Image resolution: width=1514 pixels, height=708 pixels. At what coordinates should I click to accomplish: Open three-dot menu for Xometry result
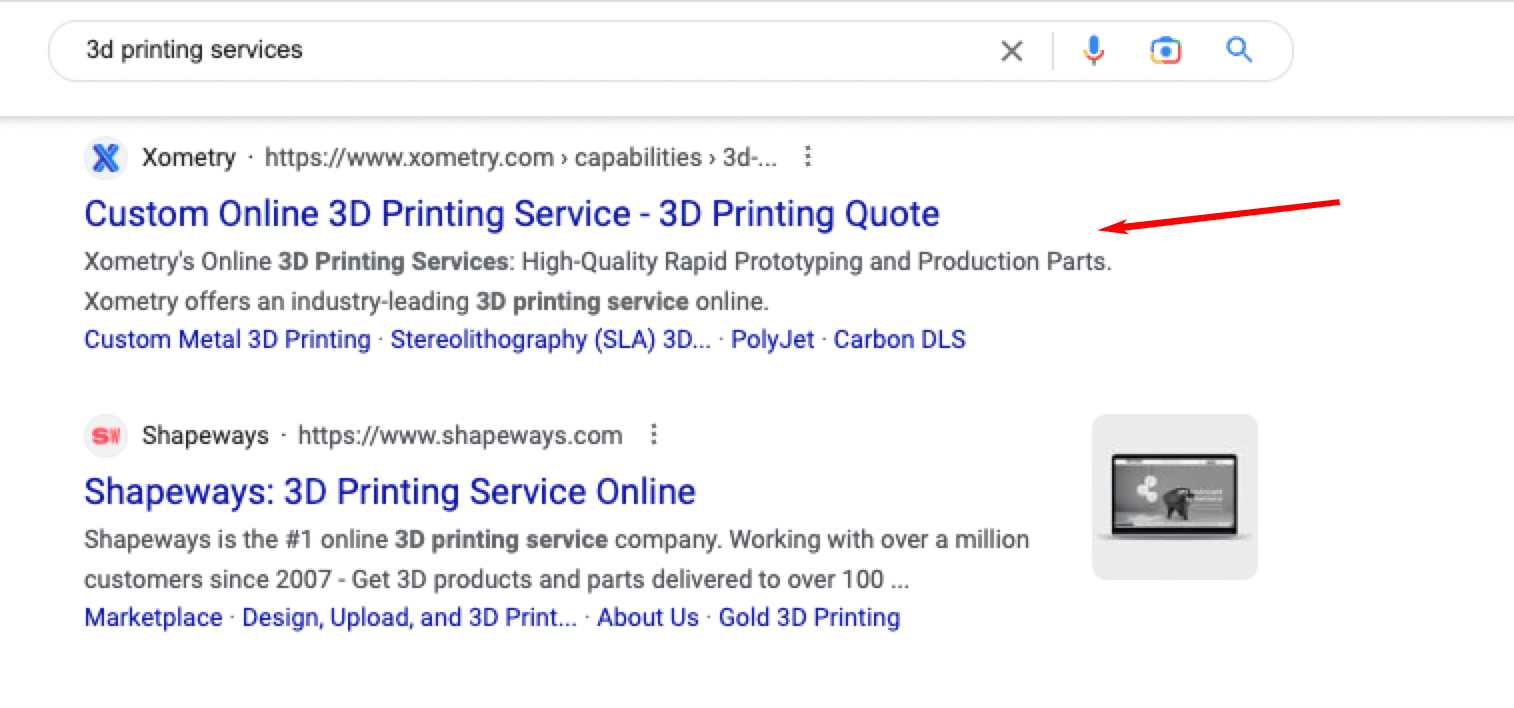tap(809, 157)
